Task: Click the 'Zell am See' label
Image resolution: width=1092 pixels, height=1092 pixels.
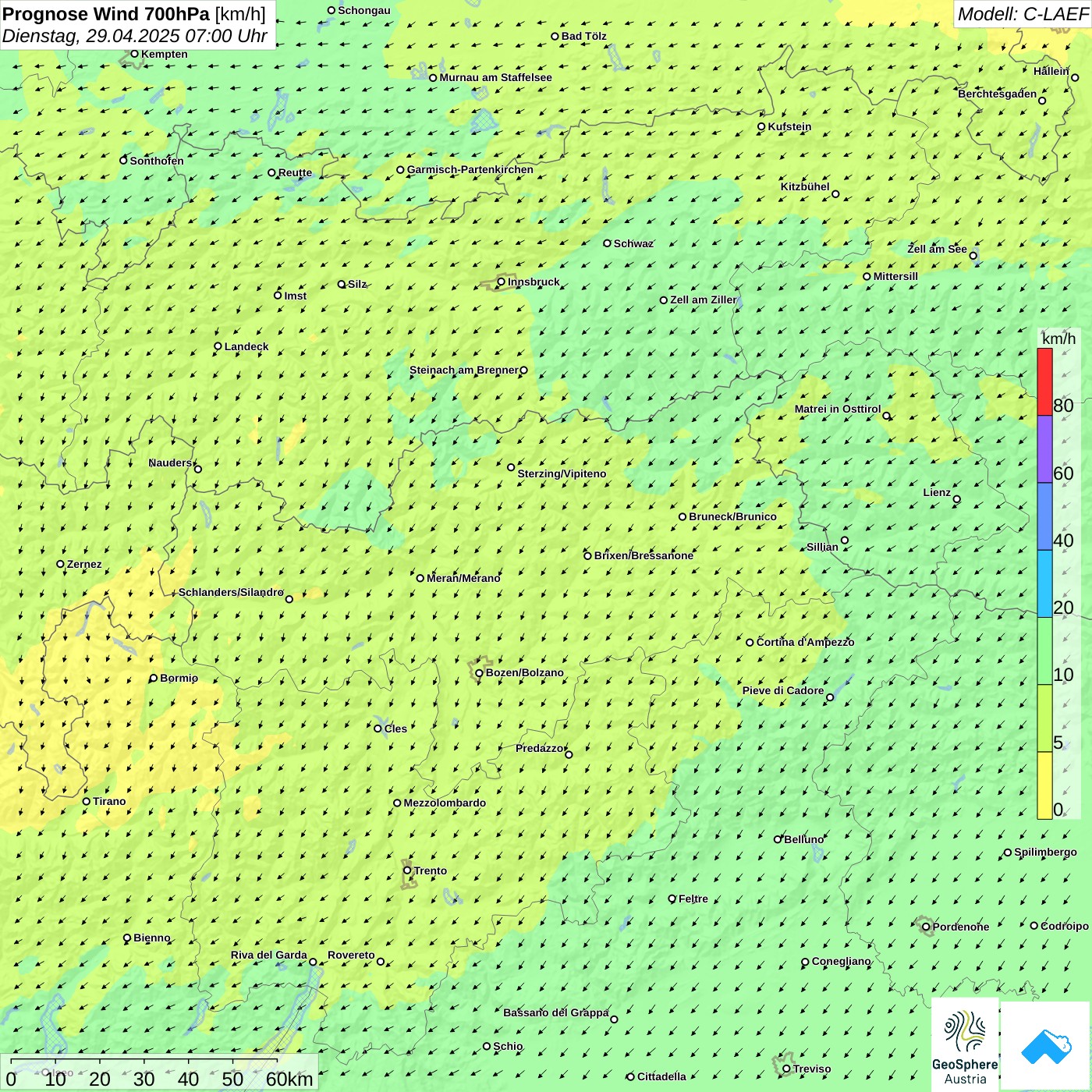Action: pyautogui.click(x=937, y=249)
